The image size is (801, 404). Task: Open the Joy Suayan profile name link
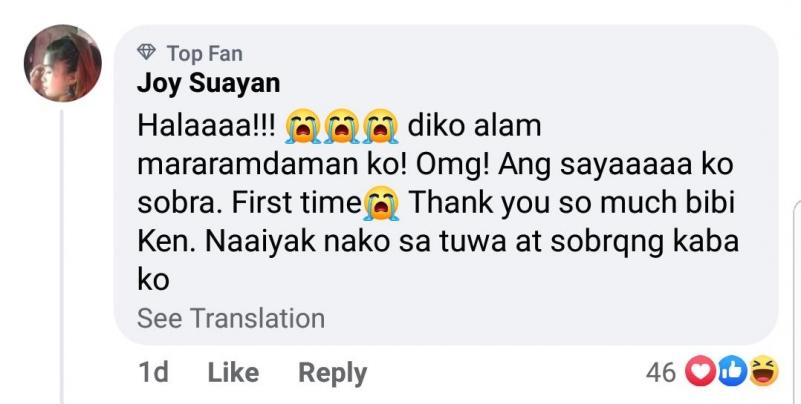coord(208,83)
